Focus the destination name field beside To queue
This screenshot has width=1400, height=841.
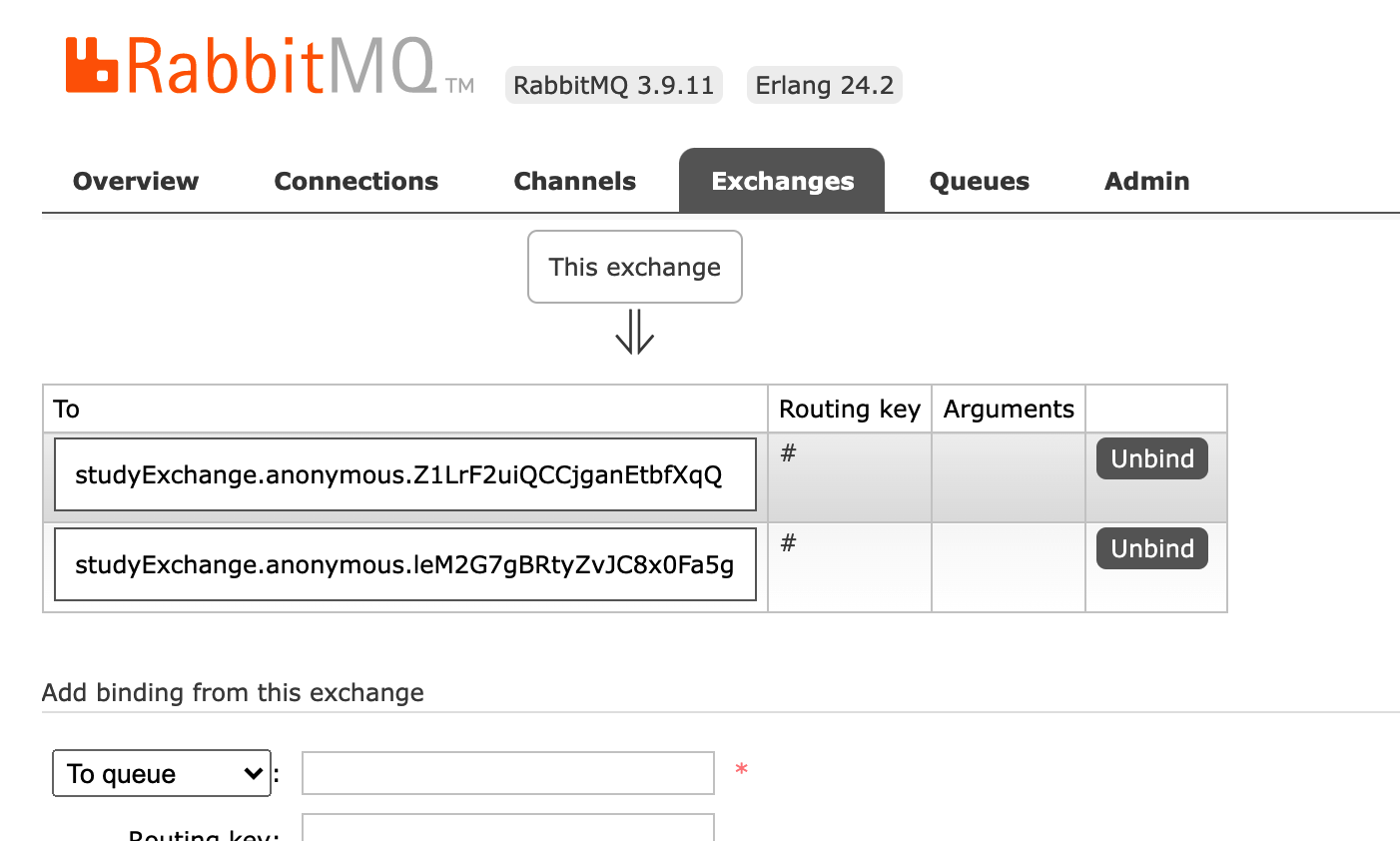[507, 773]
